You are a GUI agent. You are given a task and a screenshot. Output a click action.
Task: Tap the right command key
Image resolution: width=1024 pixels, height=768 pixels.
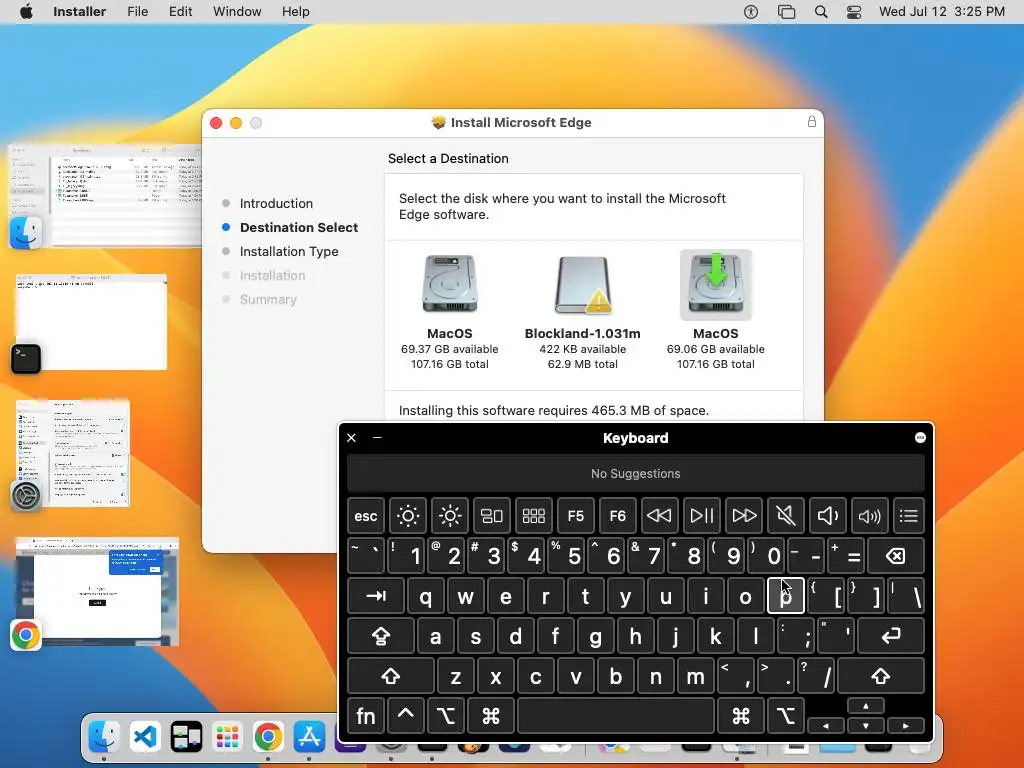pyautogui.click(x=741, y=716)
